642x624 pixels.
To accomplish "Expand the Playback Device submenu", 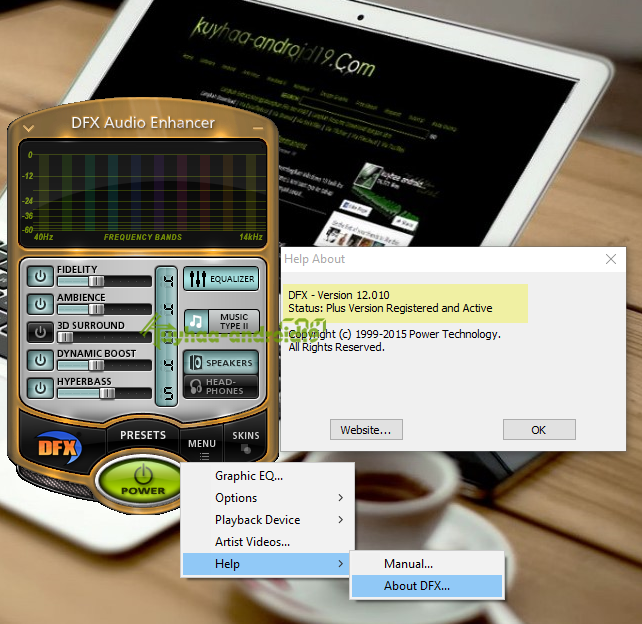I will [x=268, y=520].
